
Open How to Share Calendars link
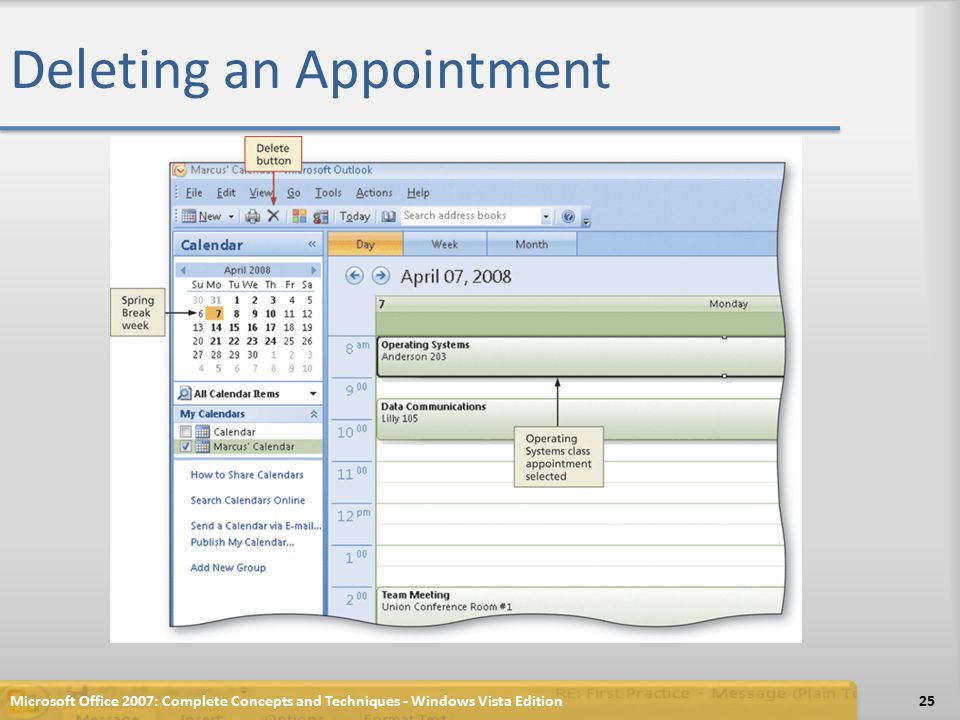[247, 474]
